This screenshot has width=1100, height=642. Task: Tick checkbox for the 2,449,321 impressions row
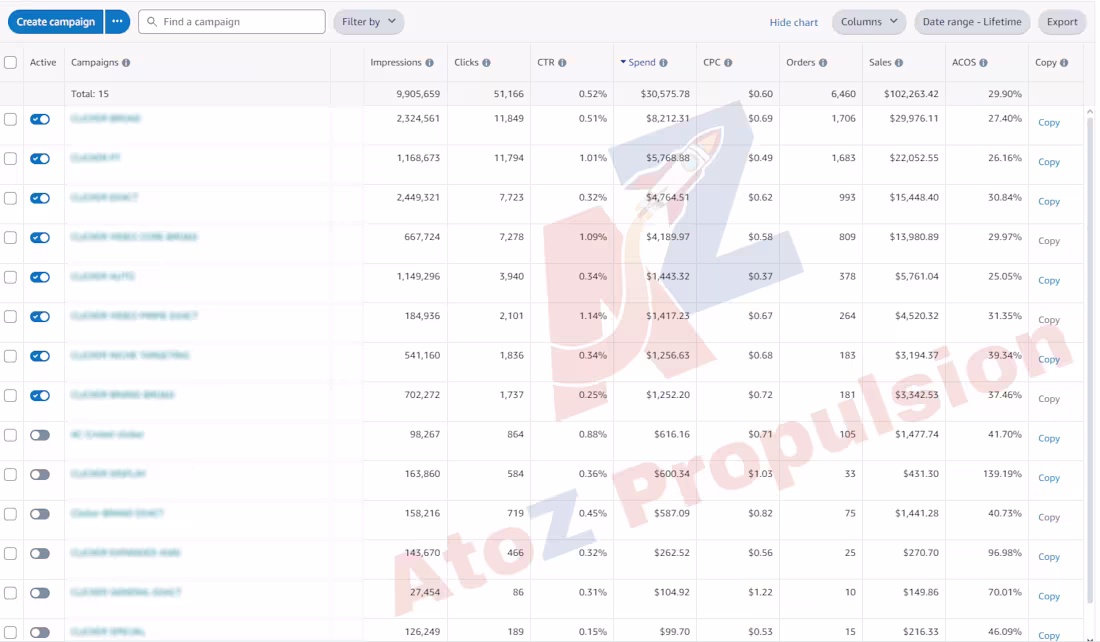[11, 198]
